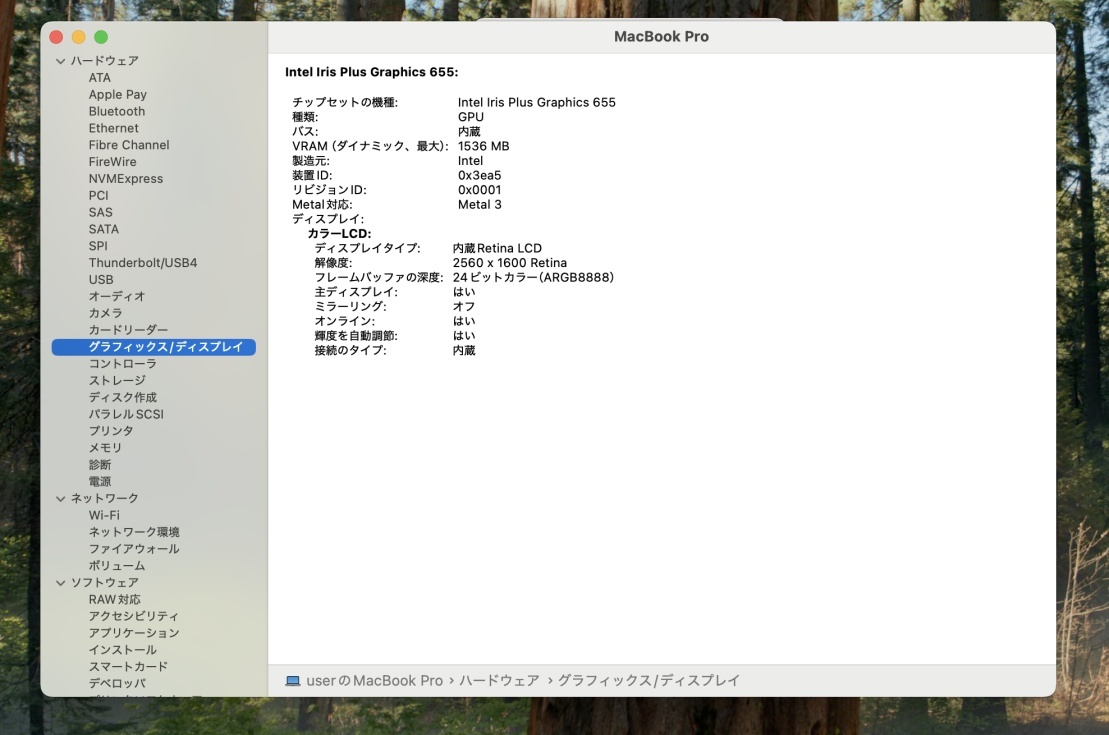Image resolution: width=1109 pixels, height=735 pixels.
Task: Select アクセシビリティ in the sidebar
Action: tap(134, 617)
